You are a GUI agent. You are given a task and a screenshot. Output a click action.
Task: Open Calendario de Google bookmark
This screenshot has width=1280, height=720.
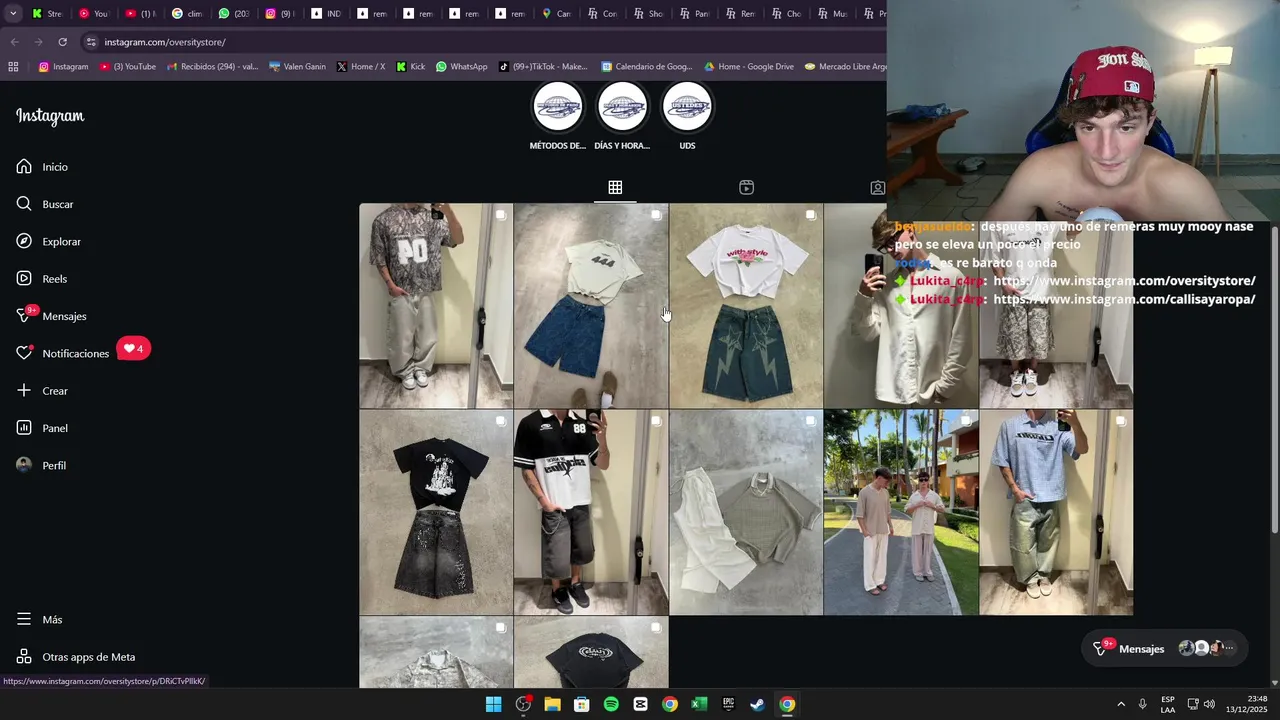[x=647, y=67]
